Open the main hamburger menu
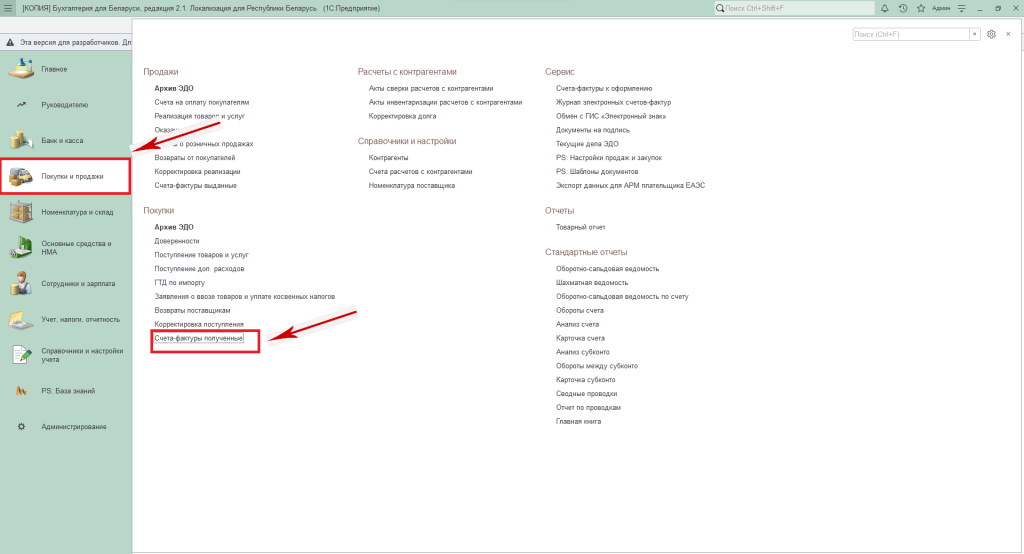 [x=9, y=8]
